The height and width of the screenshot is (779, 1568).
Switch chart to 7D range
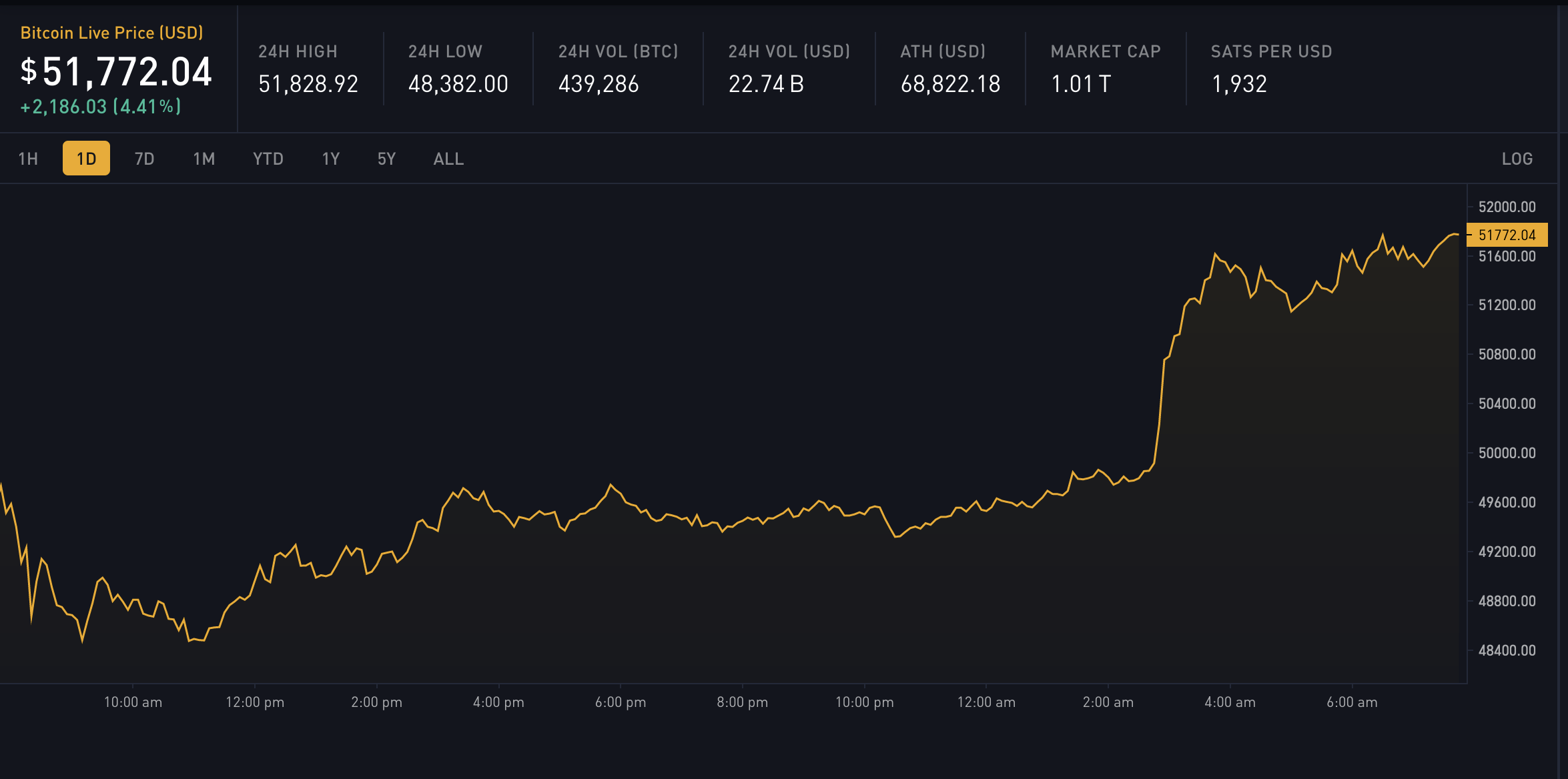click(x=144, y=159)
